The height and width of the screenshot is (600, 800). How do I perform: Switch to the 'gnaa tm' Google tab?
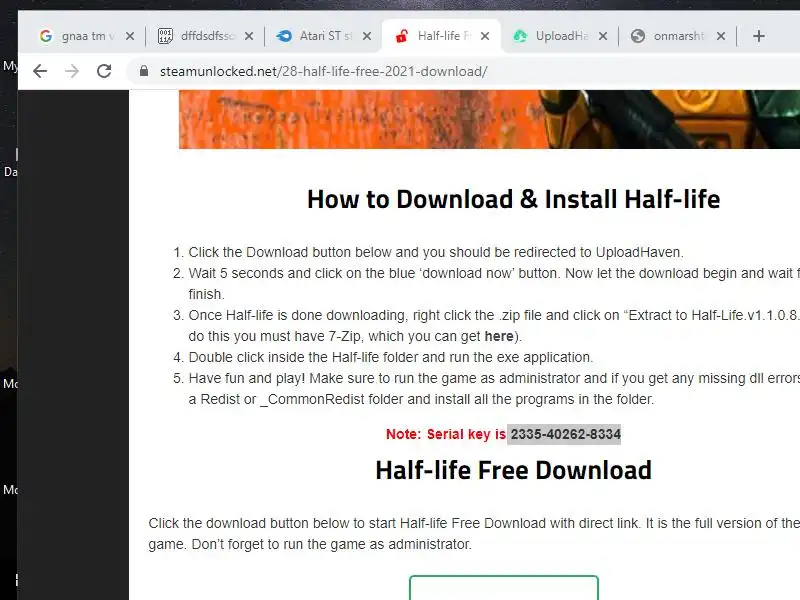[88, 36]
